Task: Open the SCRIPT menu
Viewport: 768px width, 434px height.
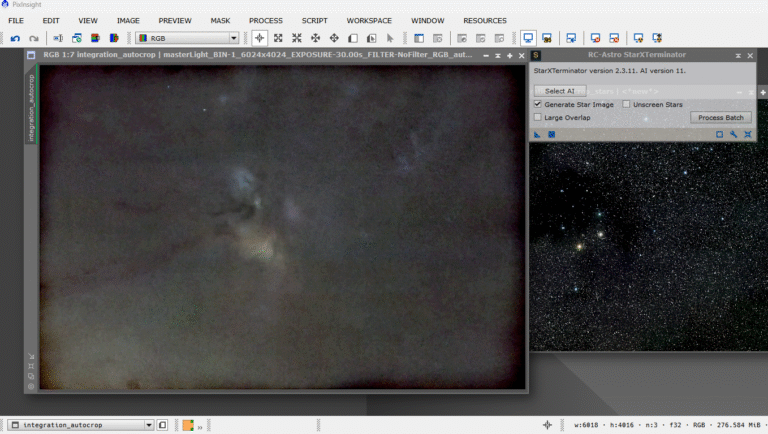Action: pyautogui.click(x=314, y=20)
